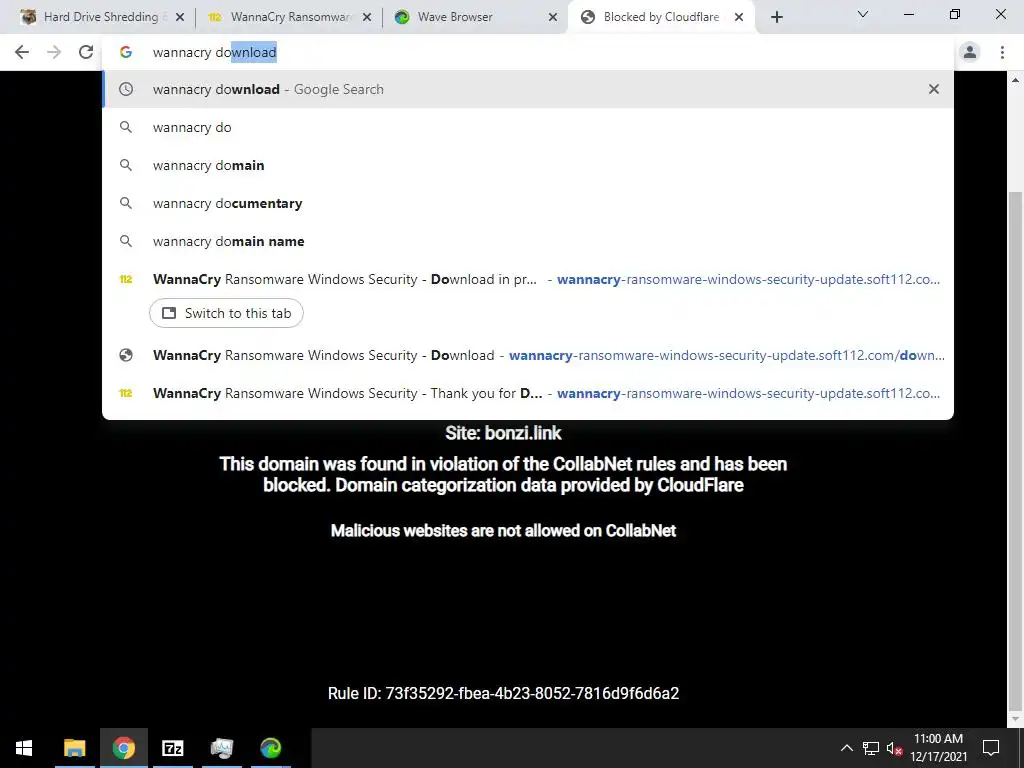1024x768 pixels.
Task: Click search icon beside 'wannacry documentary'
Action: coord(126,203)
